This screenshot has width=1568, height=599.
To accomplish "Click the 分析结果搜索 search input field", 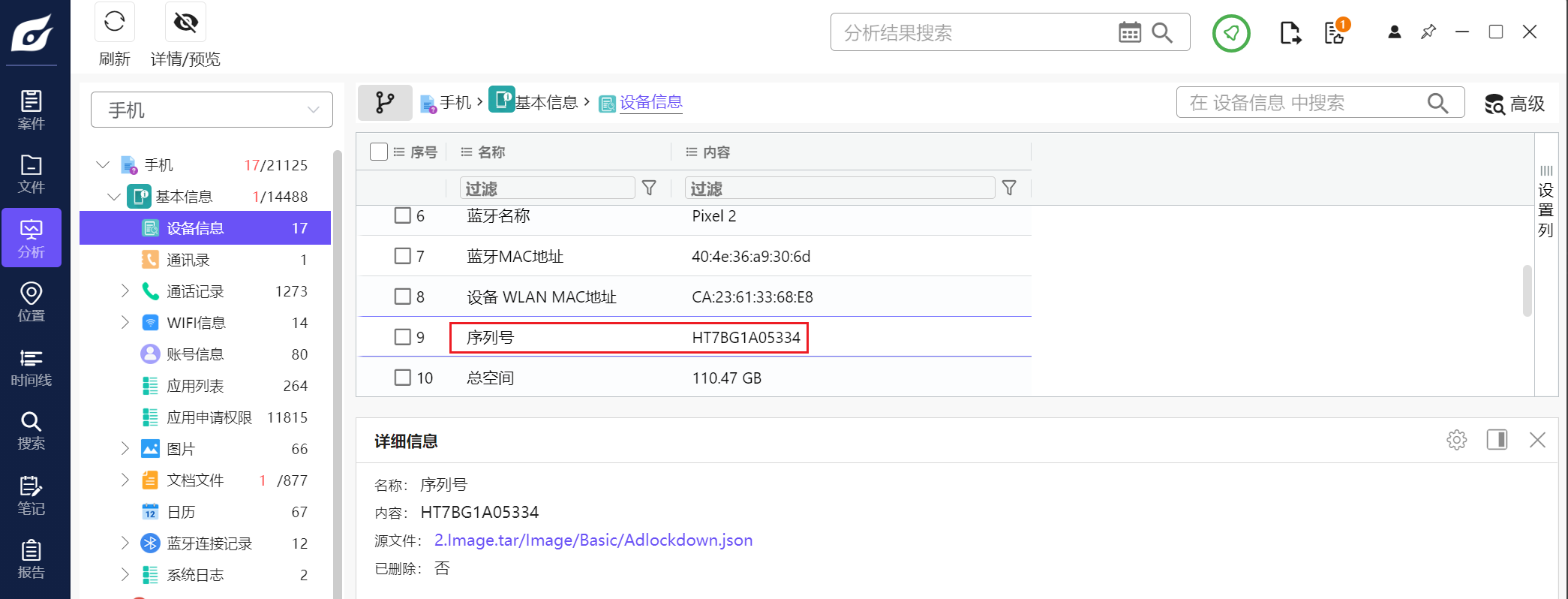I will tap(975, 32).
